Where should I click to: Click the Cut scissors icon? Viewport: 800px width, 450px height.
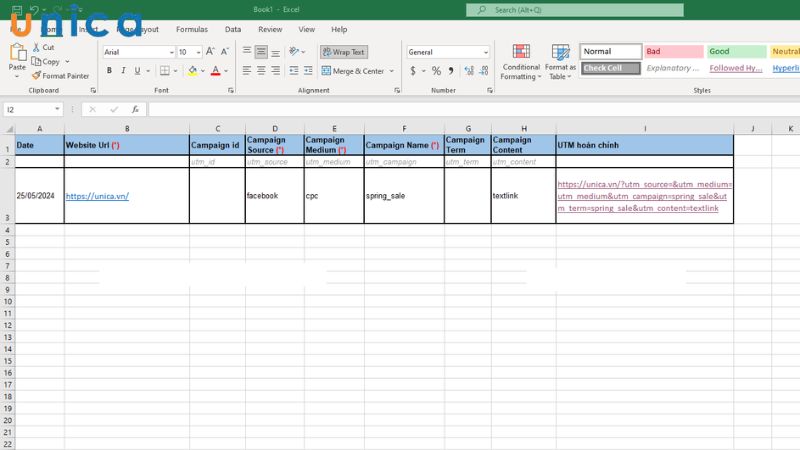point(36,47)
